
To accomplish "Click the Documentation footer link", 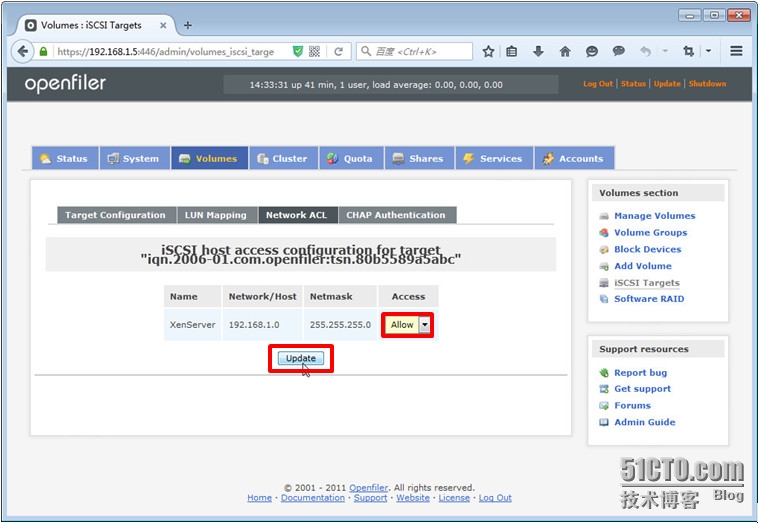I will click(313, 498).
